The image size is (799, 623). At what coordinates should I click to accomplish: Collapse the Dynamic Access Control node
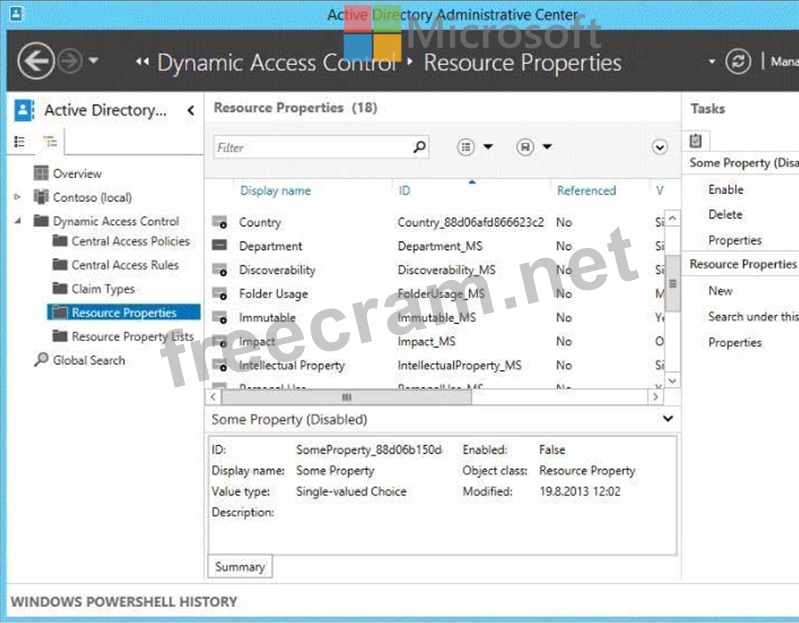point(18,221)
